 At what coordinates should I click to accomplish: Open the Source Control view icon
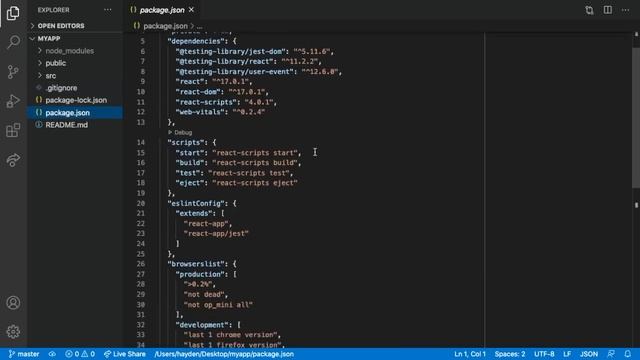13,72
